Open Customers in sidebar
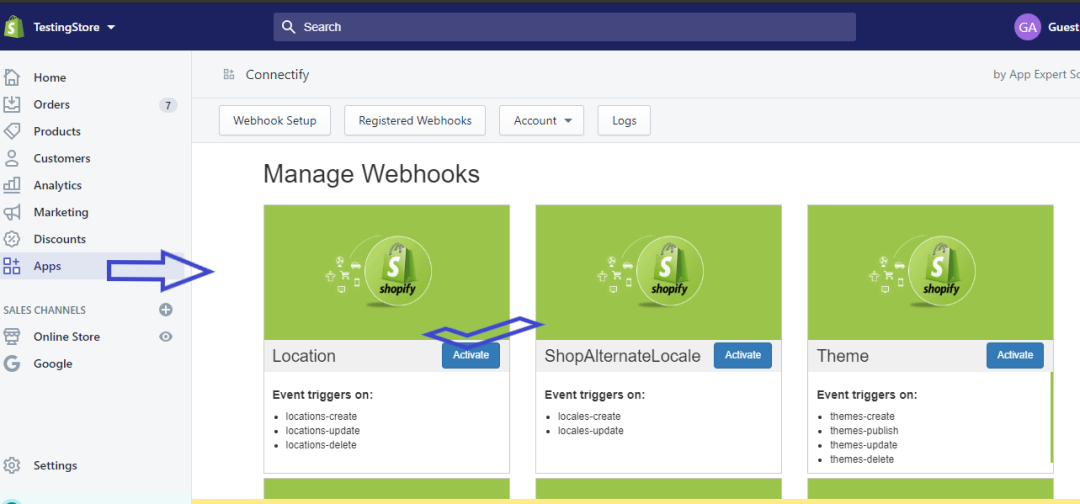1080x504 pixels. (62, 158)
